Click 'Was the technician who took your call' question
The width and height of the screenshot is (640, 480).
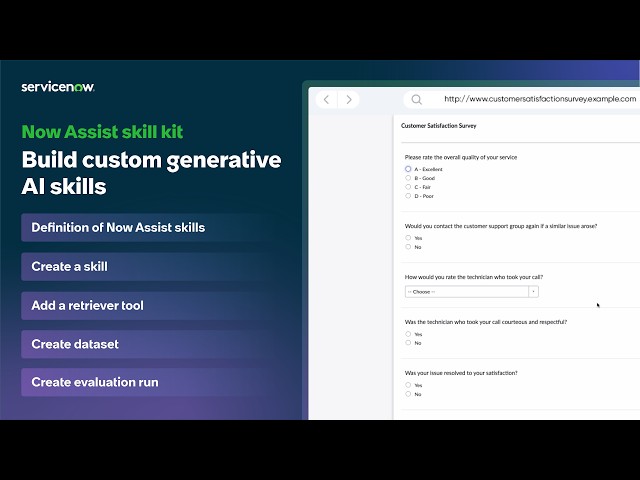[x=486, y=322]
